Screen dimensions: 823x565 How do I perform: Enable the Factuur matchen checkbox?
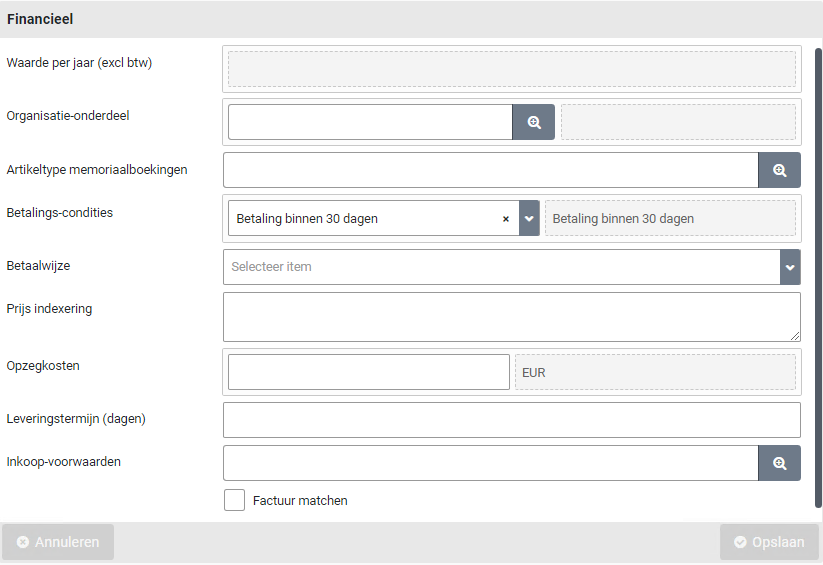(x=234, y=500)
